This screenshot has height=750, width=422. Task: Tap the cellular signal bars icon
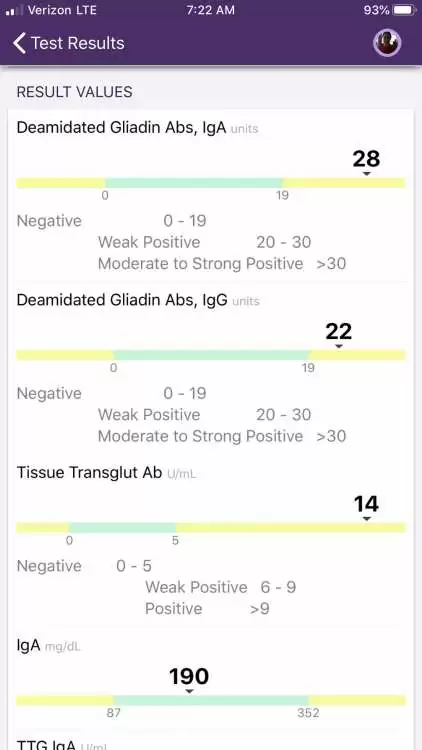(14, 10)
